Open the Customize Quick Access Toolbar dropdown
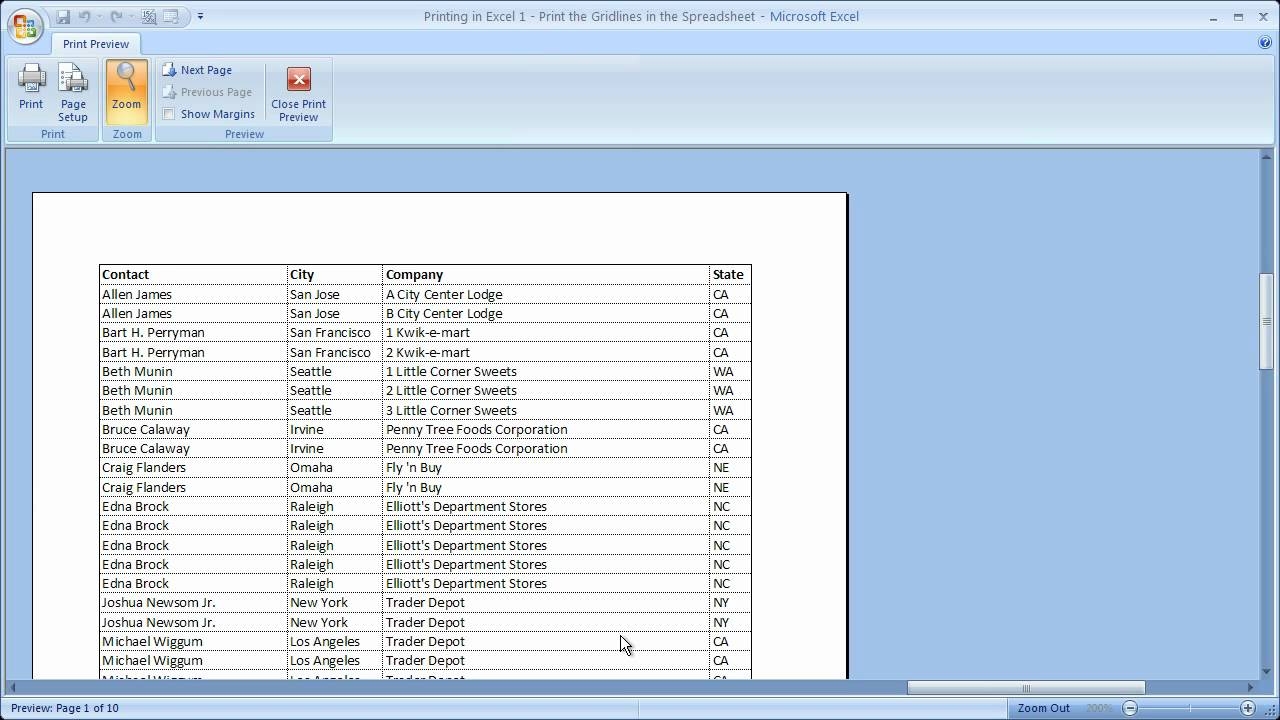This screenshot has width=1280, height=720. [199, 16]
